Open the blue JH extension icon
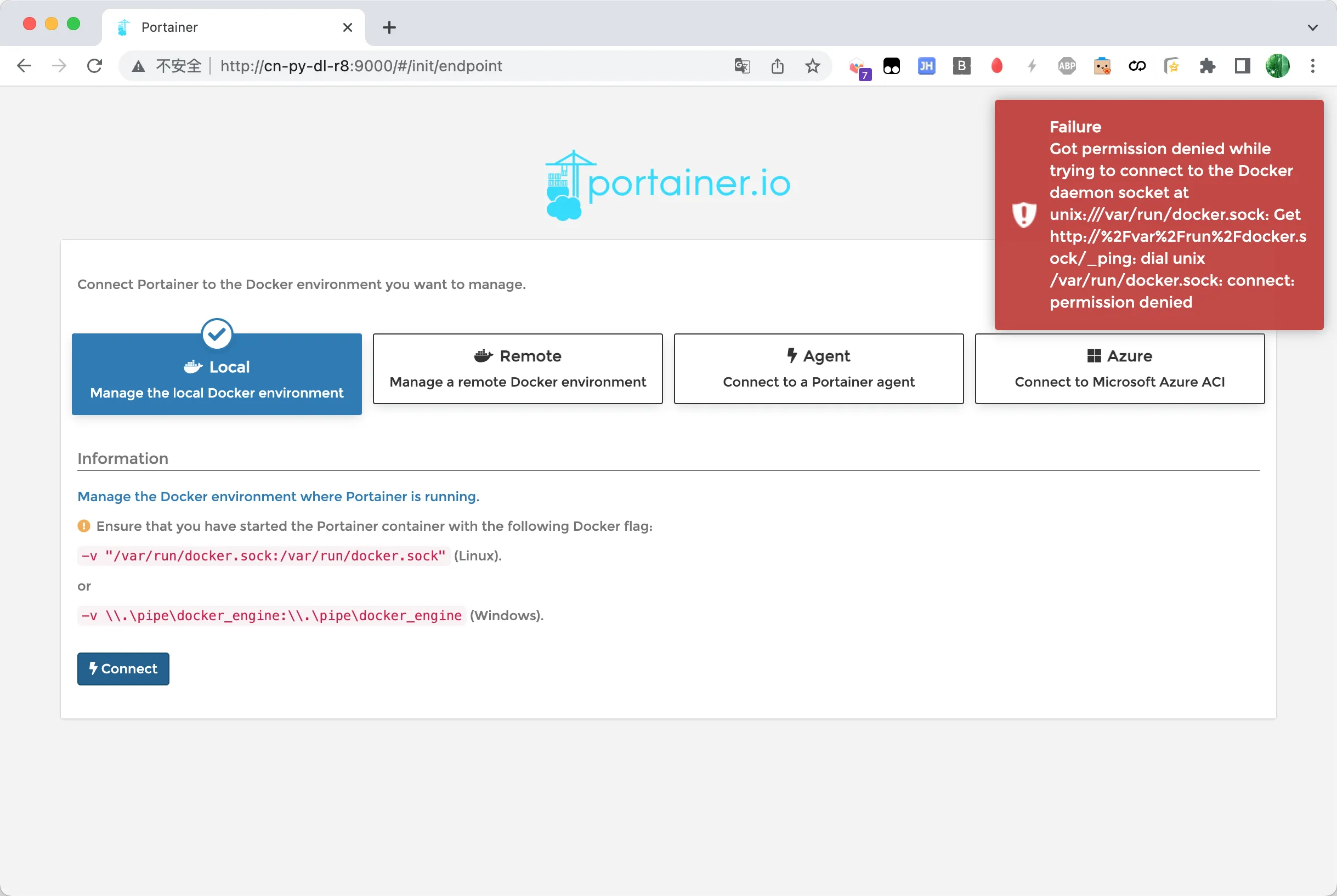This screenshot has width=1337, height=896. point(926,66)
